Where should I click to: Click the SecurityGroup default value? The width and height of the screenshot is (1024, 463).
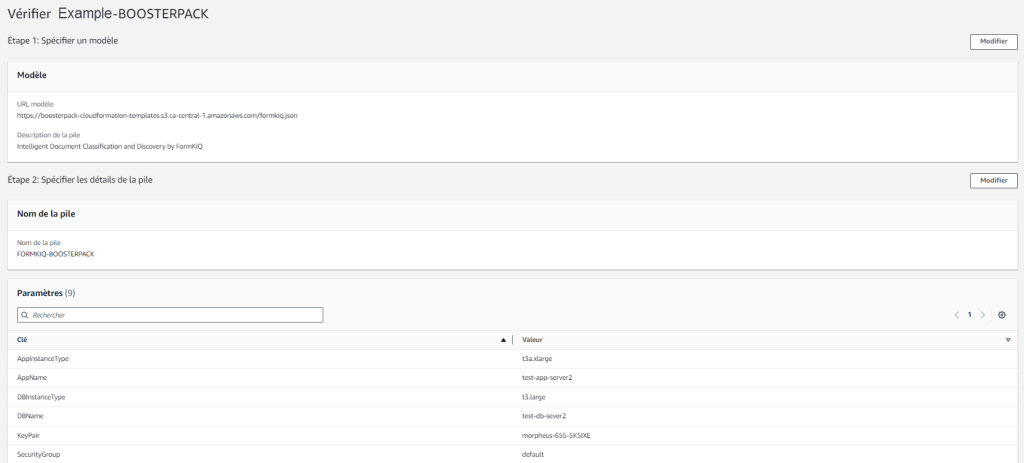tap(532, 454)
